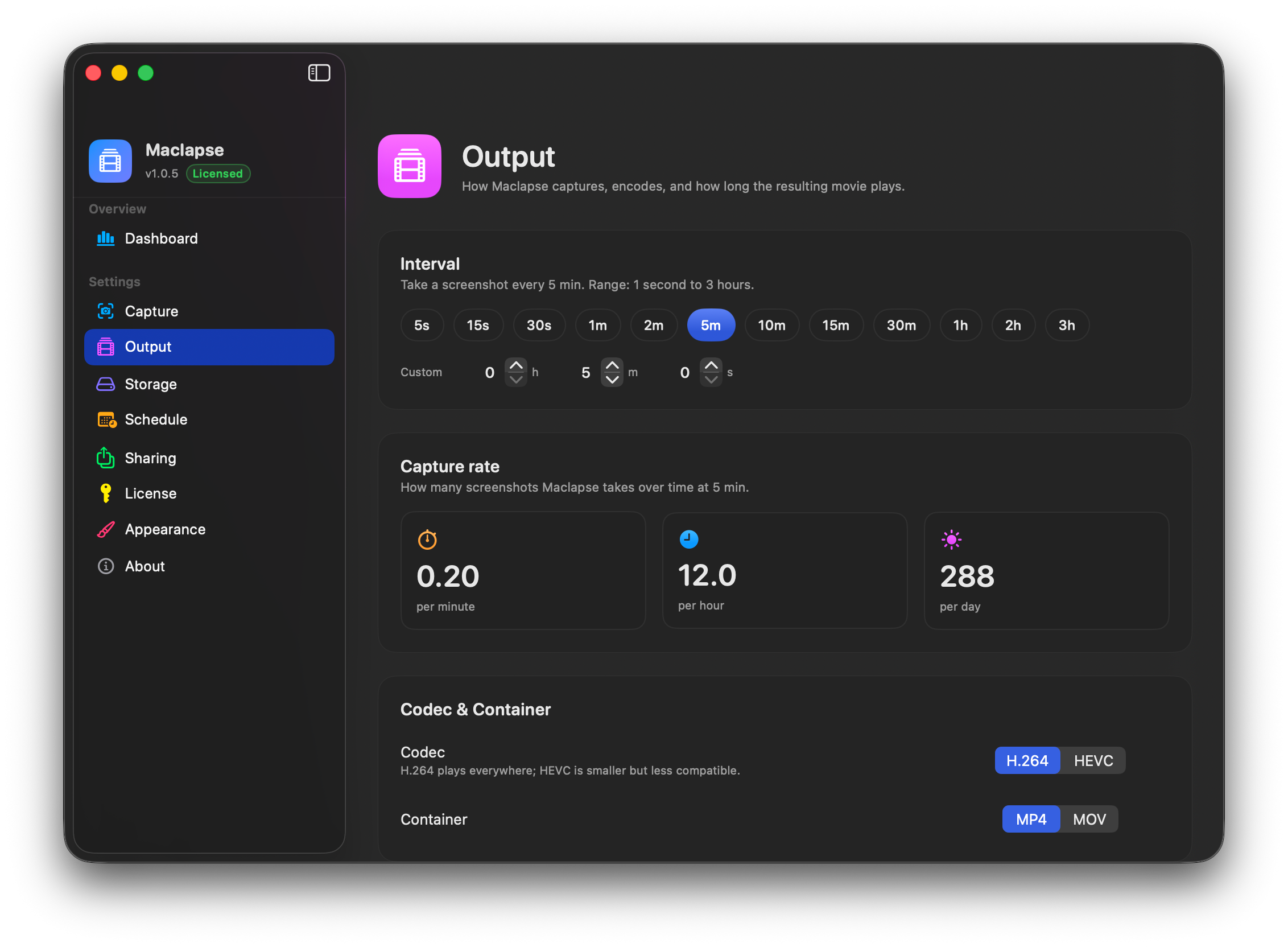This screenshot has width=1288, height=947.
Task: Click the custom hours value field
Action: pyautogui.click(x=490, y=373)
